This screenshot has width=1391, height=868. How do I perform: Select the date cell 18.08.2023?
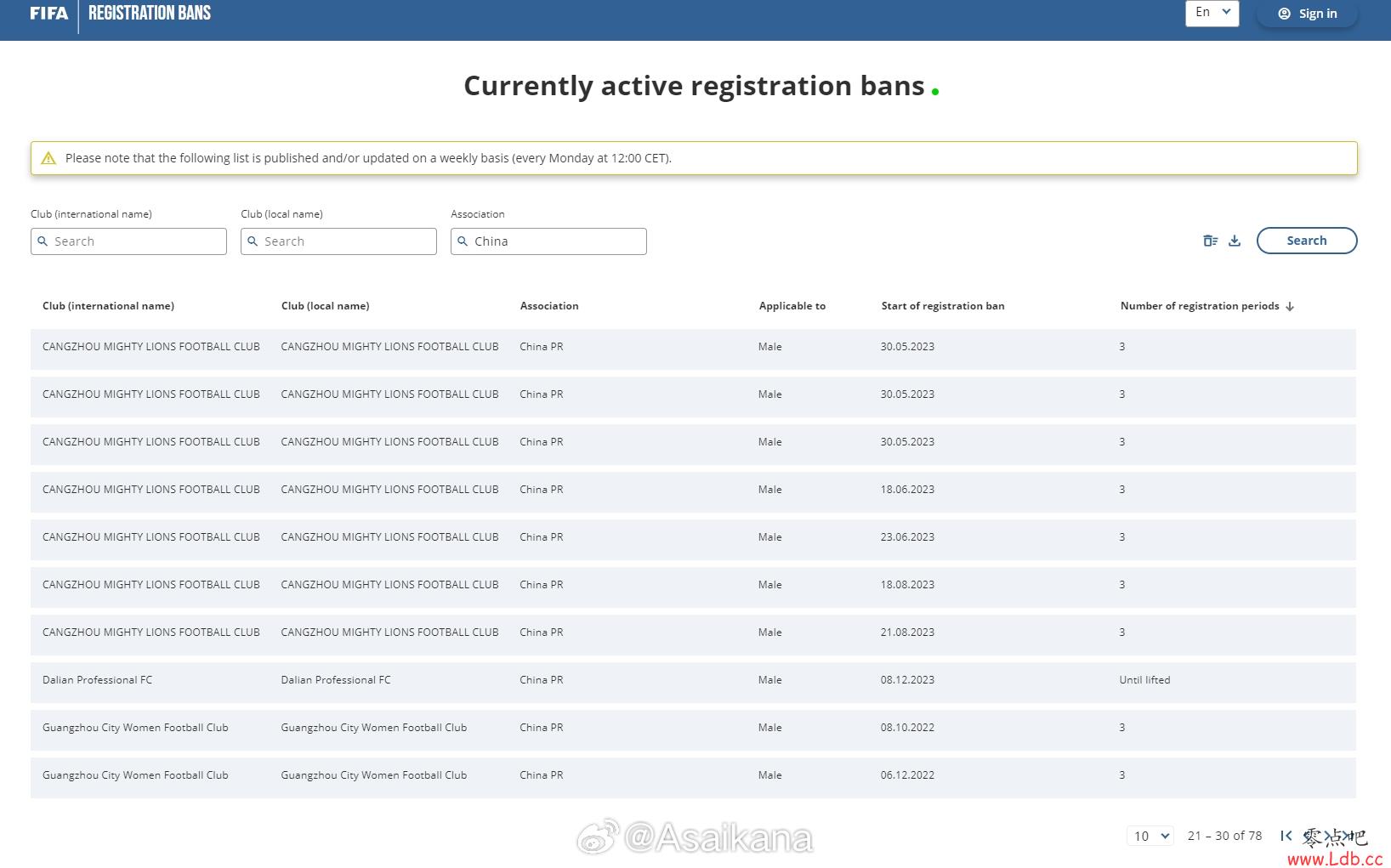[907, 585]
